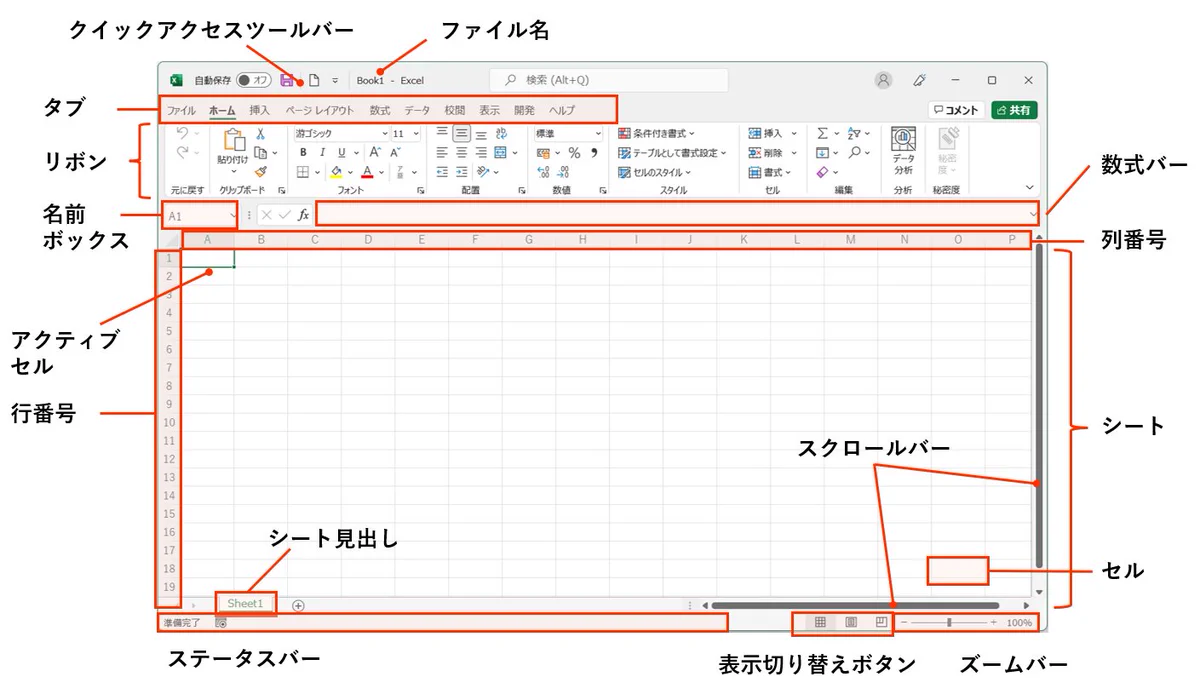
Task: Open the number format dropdown (標準)
Action: [598, 133]
